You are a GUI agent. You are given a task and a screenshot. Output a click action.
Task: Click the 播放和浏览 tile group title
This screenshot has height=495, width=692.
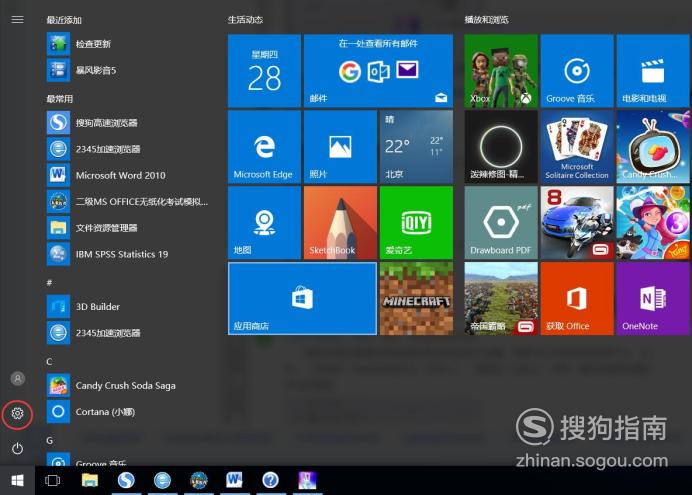pos(486,19)
